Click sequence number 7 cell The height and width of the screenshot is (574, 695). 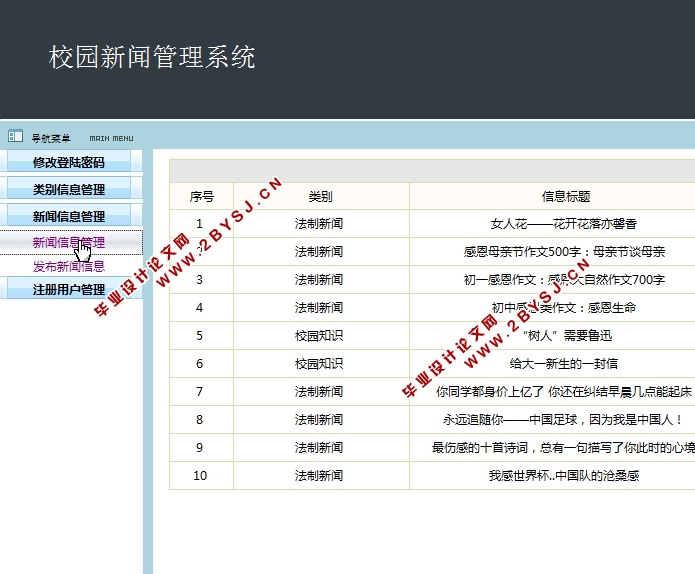click(200, 391)
